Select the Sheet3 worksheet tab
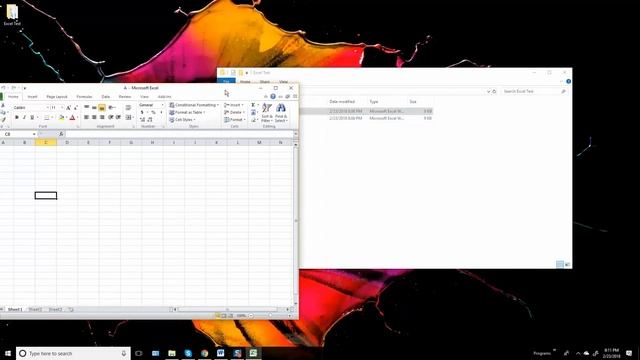This screenshot has width=640, height=360. 56,309
